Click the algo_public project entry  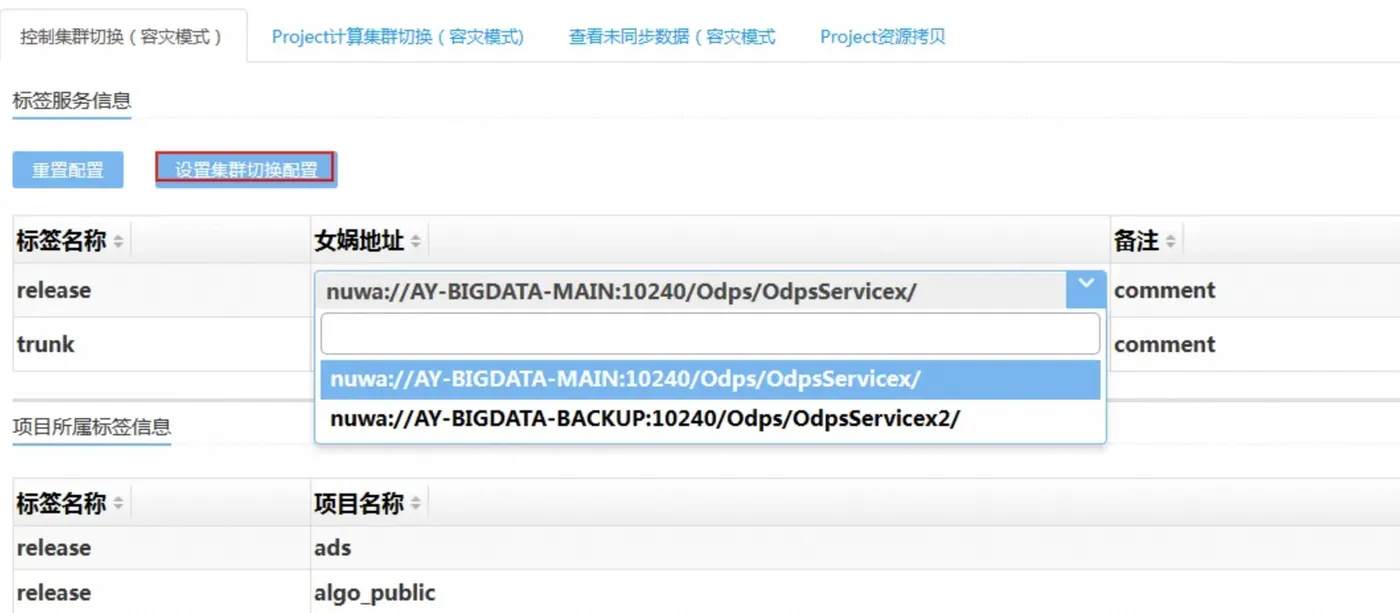tap(375, 593)
